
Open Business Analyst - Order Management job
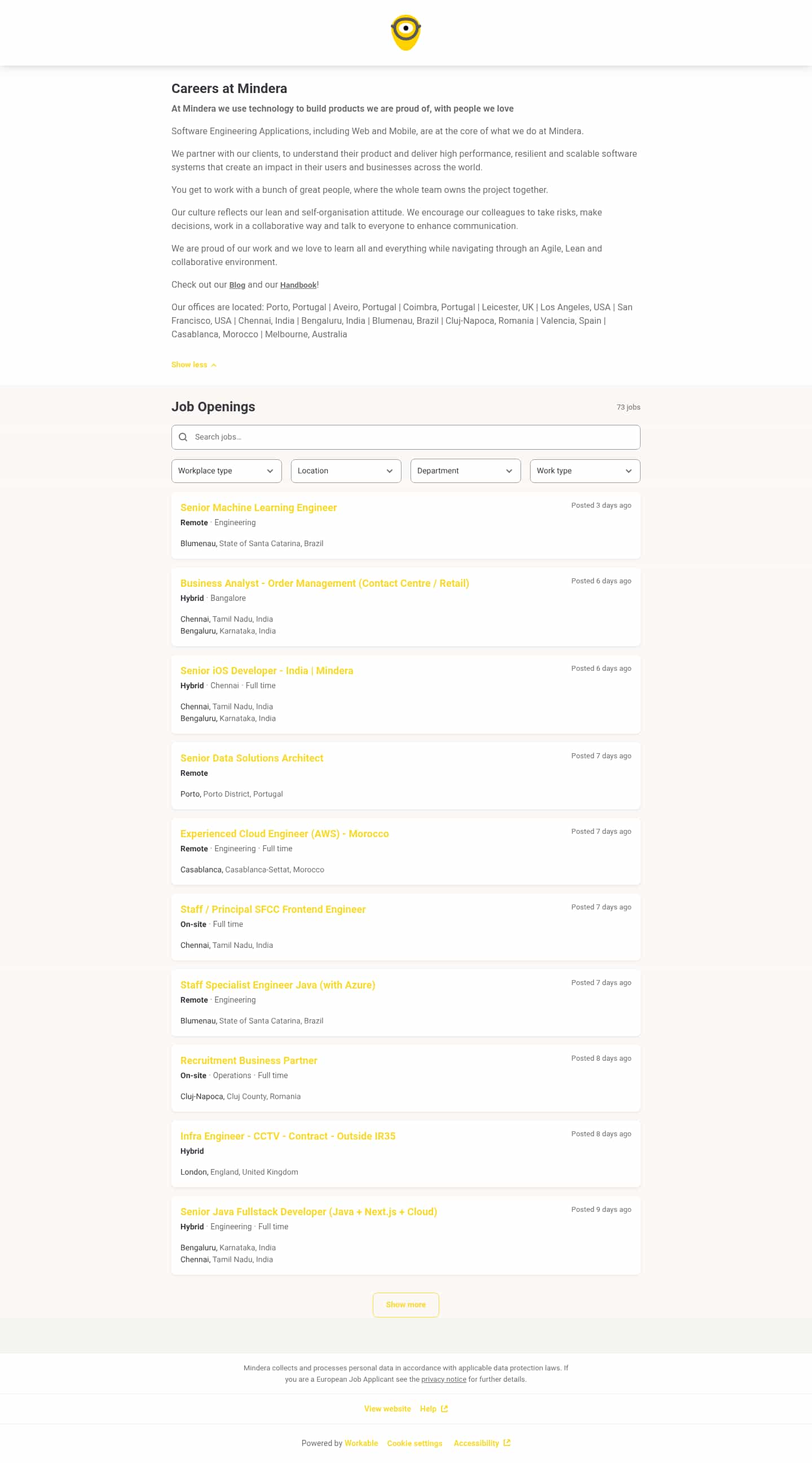tap(325, 583)
